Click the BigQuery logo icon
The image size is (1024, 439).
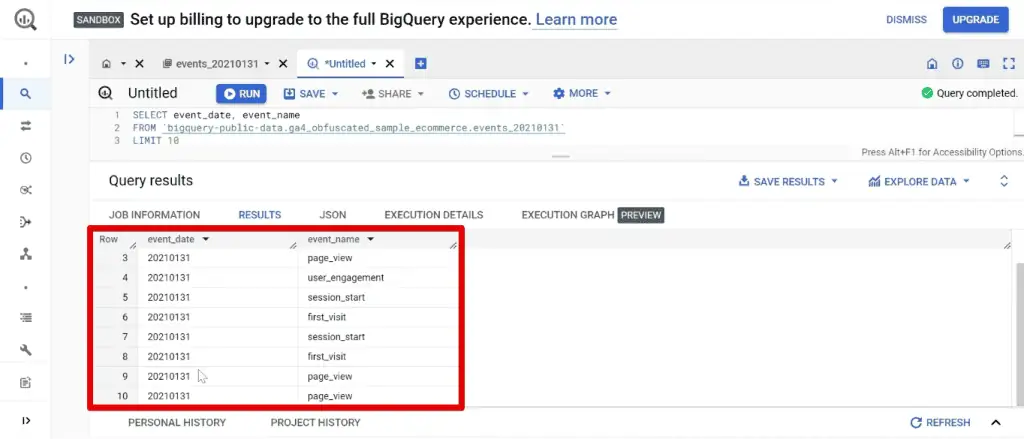(25, 20)
